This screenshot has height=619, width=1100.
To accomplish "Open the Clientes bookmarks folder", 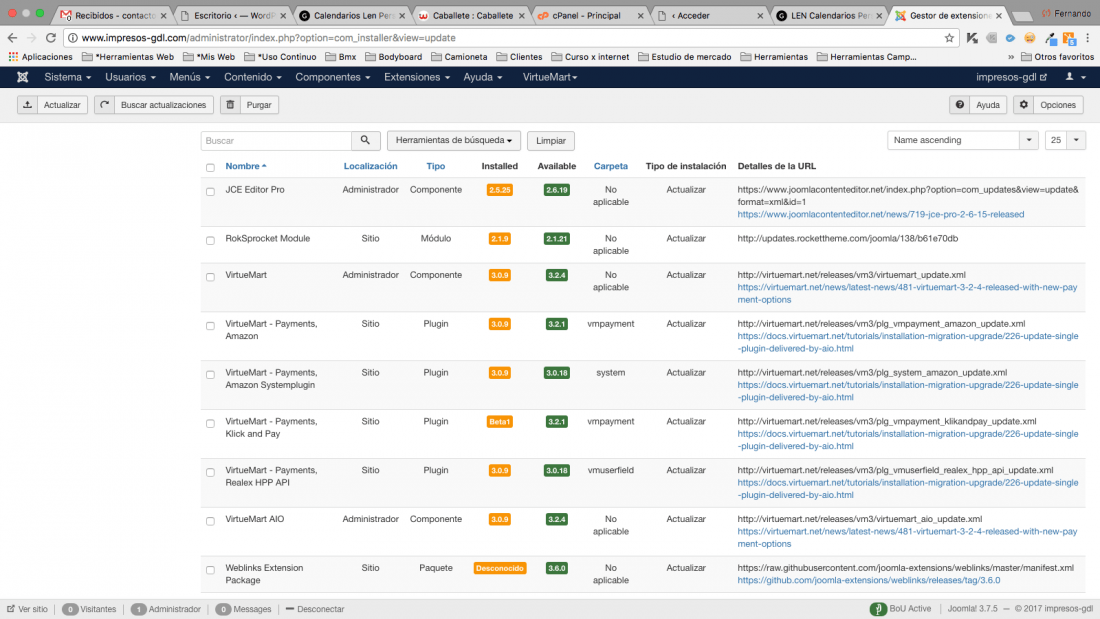I will 519,57.
